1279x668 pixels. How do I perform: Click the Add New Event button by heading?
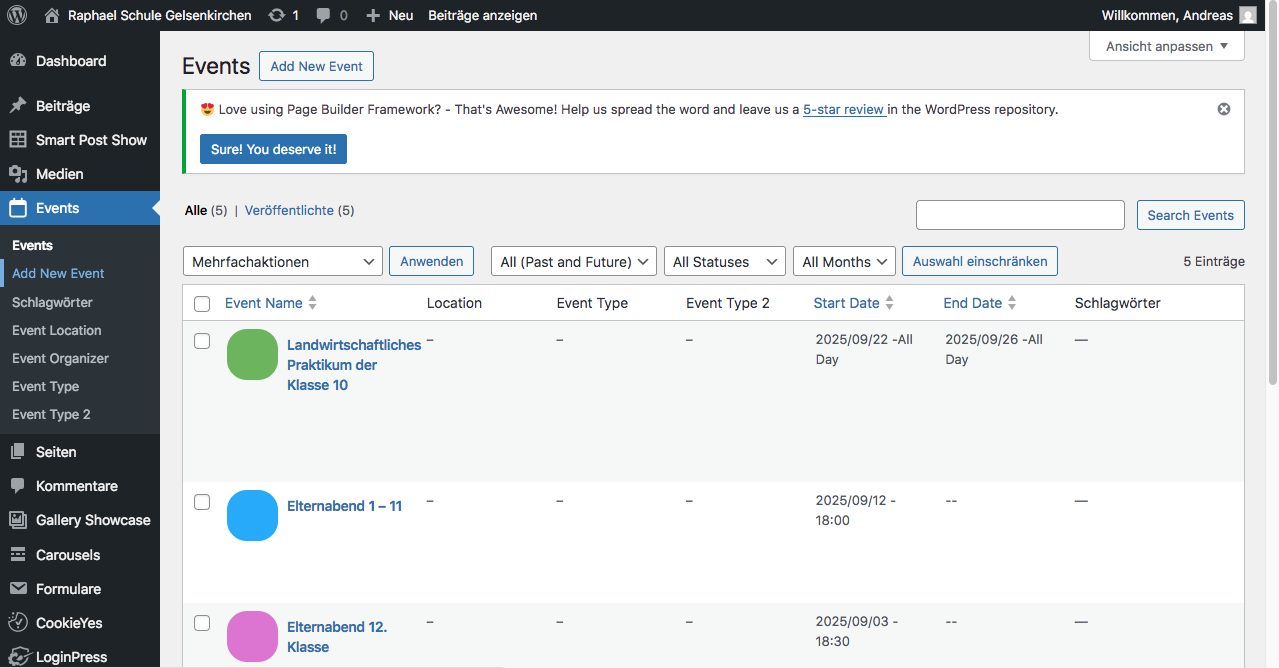[x=316, y=66]
